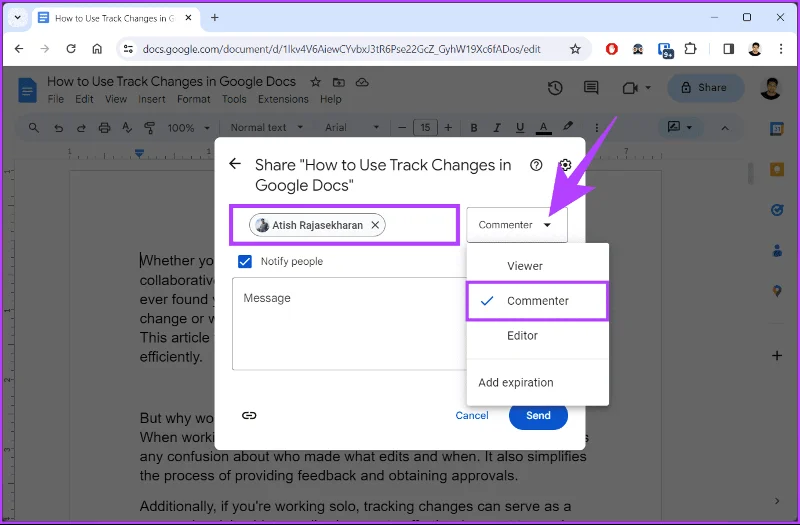800x525 pixels.
Task: Open the View menu
Action: (x=116, y=99)
